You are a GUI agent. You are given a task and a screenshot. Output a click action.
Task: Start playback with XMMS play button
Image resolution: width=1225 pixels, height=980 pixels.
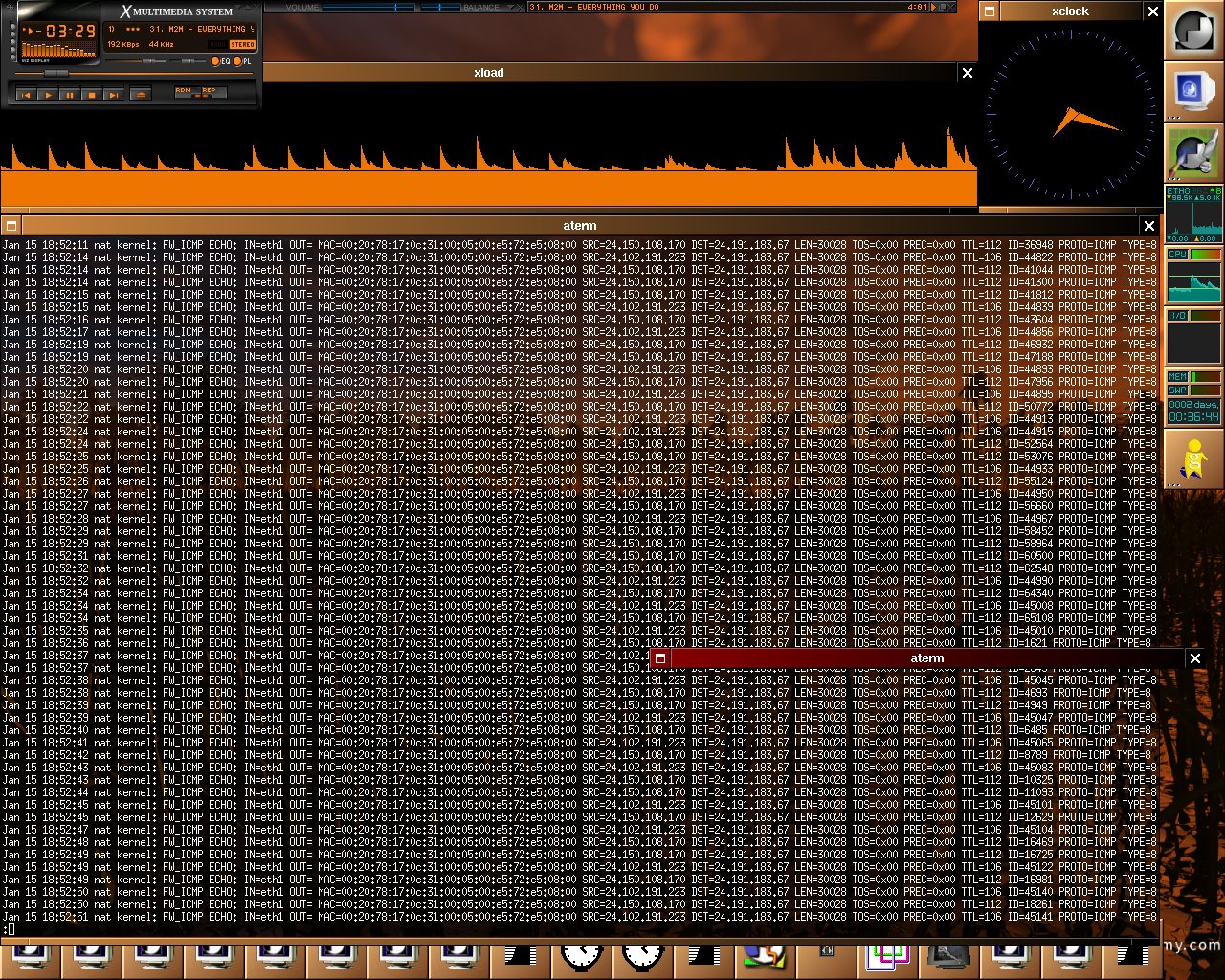(x=48, y=94)
